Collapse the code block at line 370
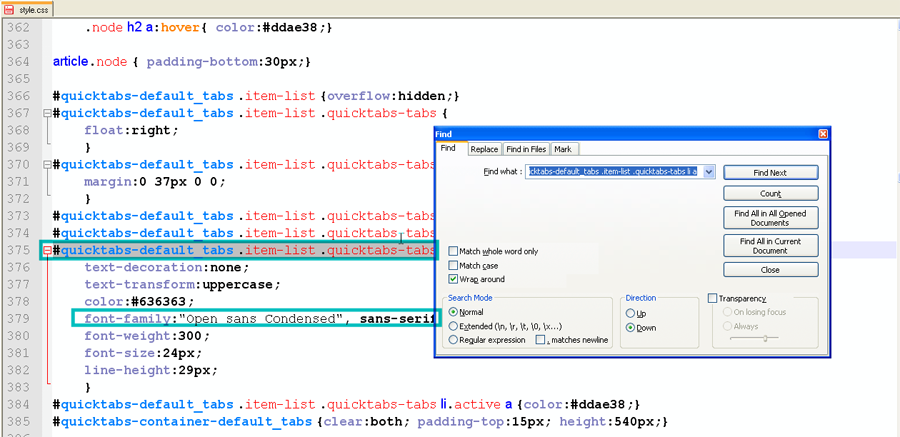The height and width of the screenshot is (437, 900). pyautogui.click(x=46, y=164)
